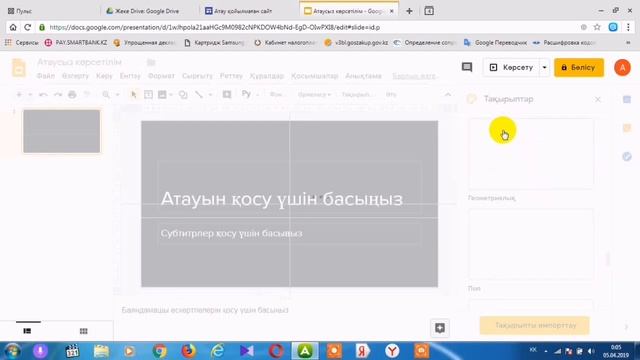Image resolution: width=640 pixels, height=360 pixels.
Task: Click the zoom magnifier icon
Action: click(x=106, y=95)
